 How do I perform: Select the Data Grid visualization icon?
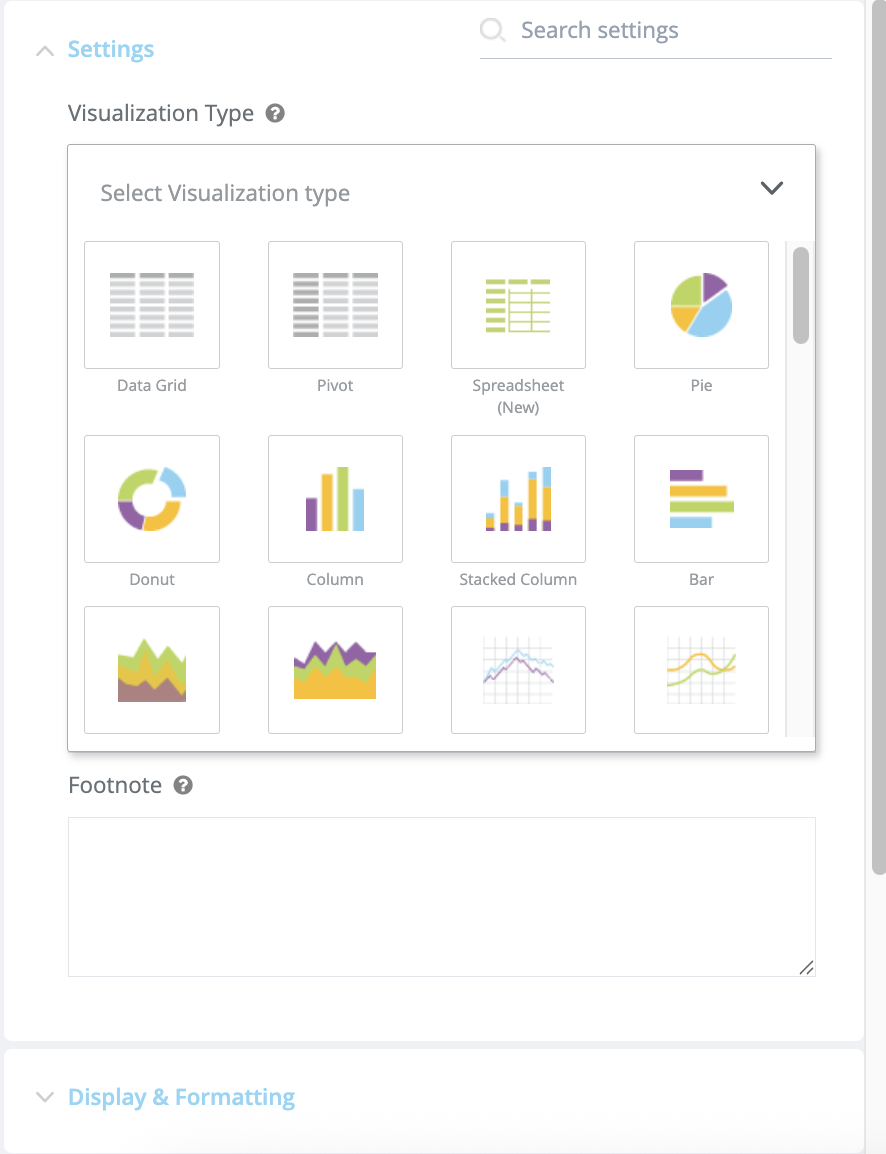(x=152, y=305)
